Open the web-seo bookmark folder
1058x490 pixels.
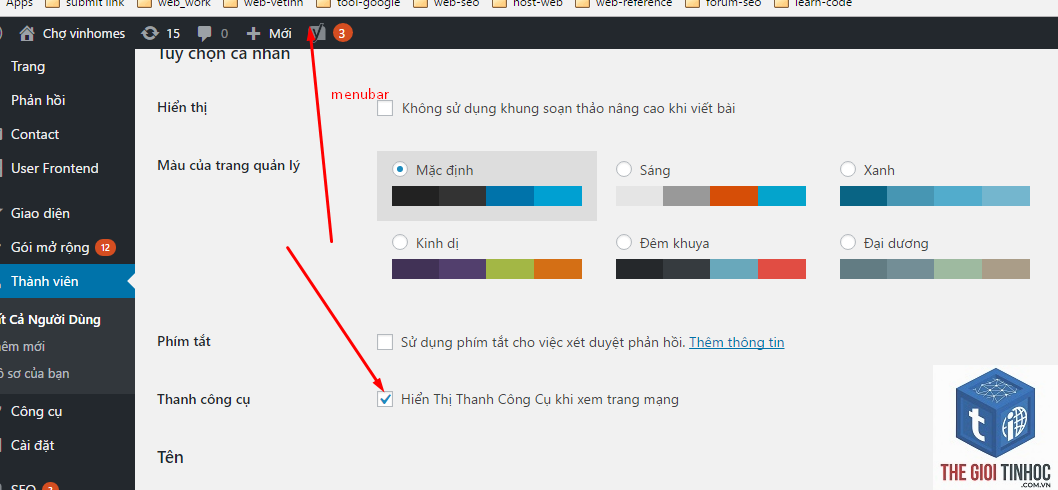(x=447, y=3)
